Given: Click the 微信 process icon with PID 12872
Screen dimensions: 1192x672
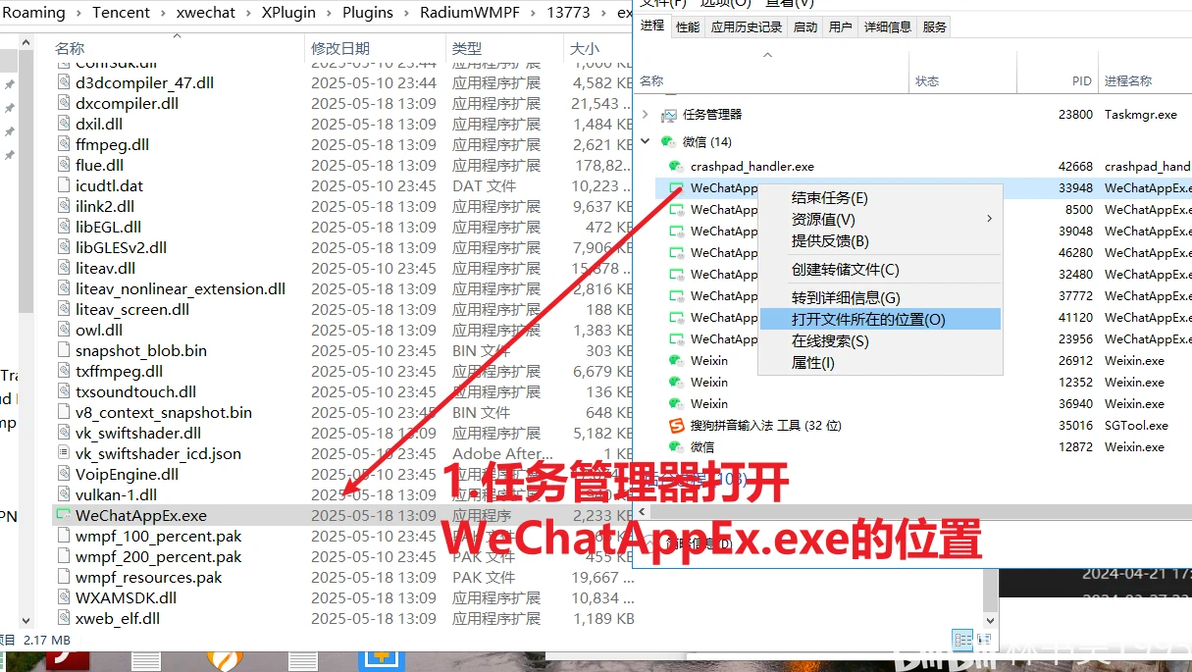Looking at the screenshot, I should (x=676, y=446).
